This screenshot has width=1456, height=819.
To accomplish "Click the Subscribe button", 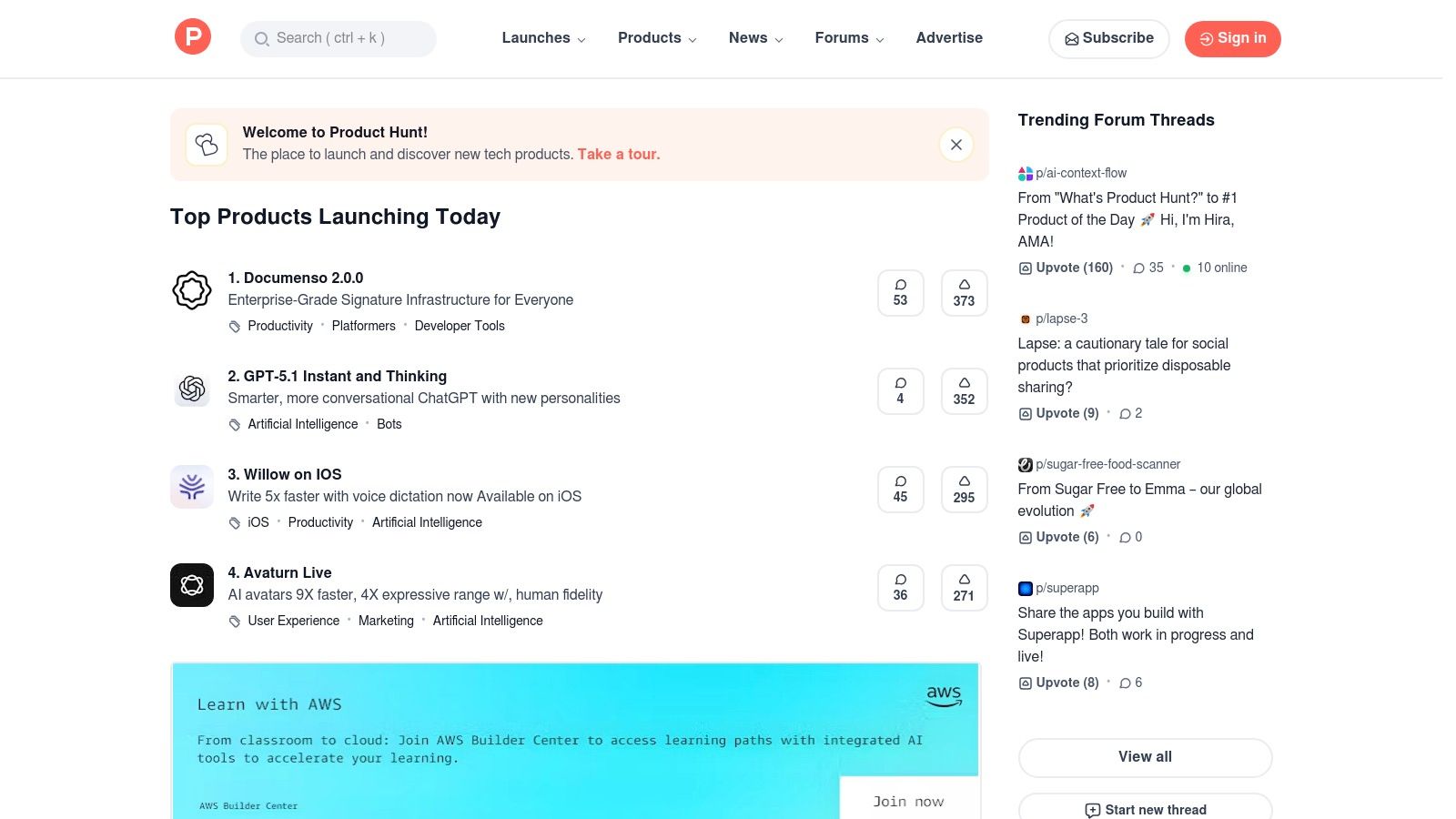I will click(x=1108, y=38).
